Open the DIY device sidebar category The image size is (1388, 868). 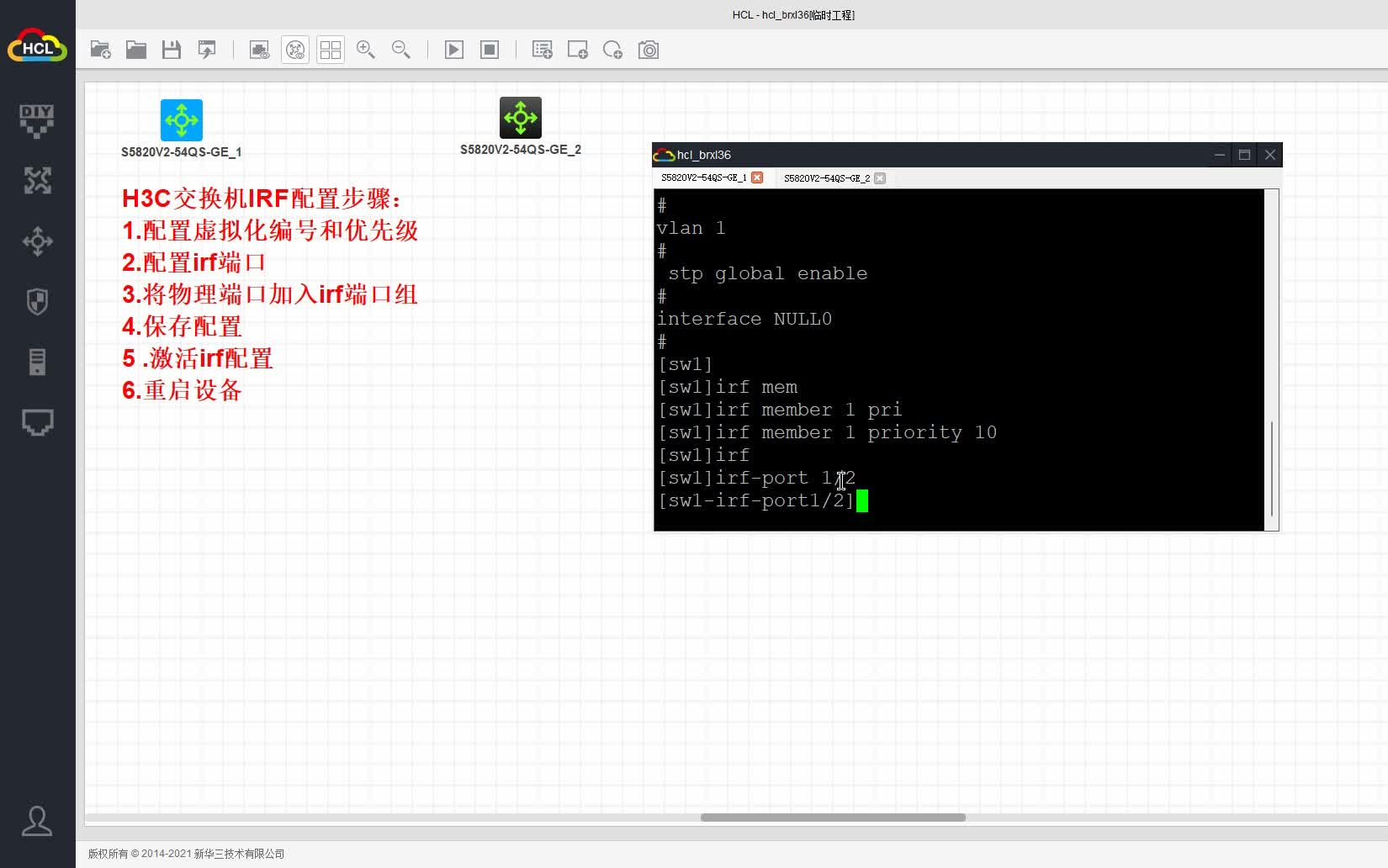37,120
